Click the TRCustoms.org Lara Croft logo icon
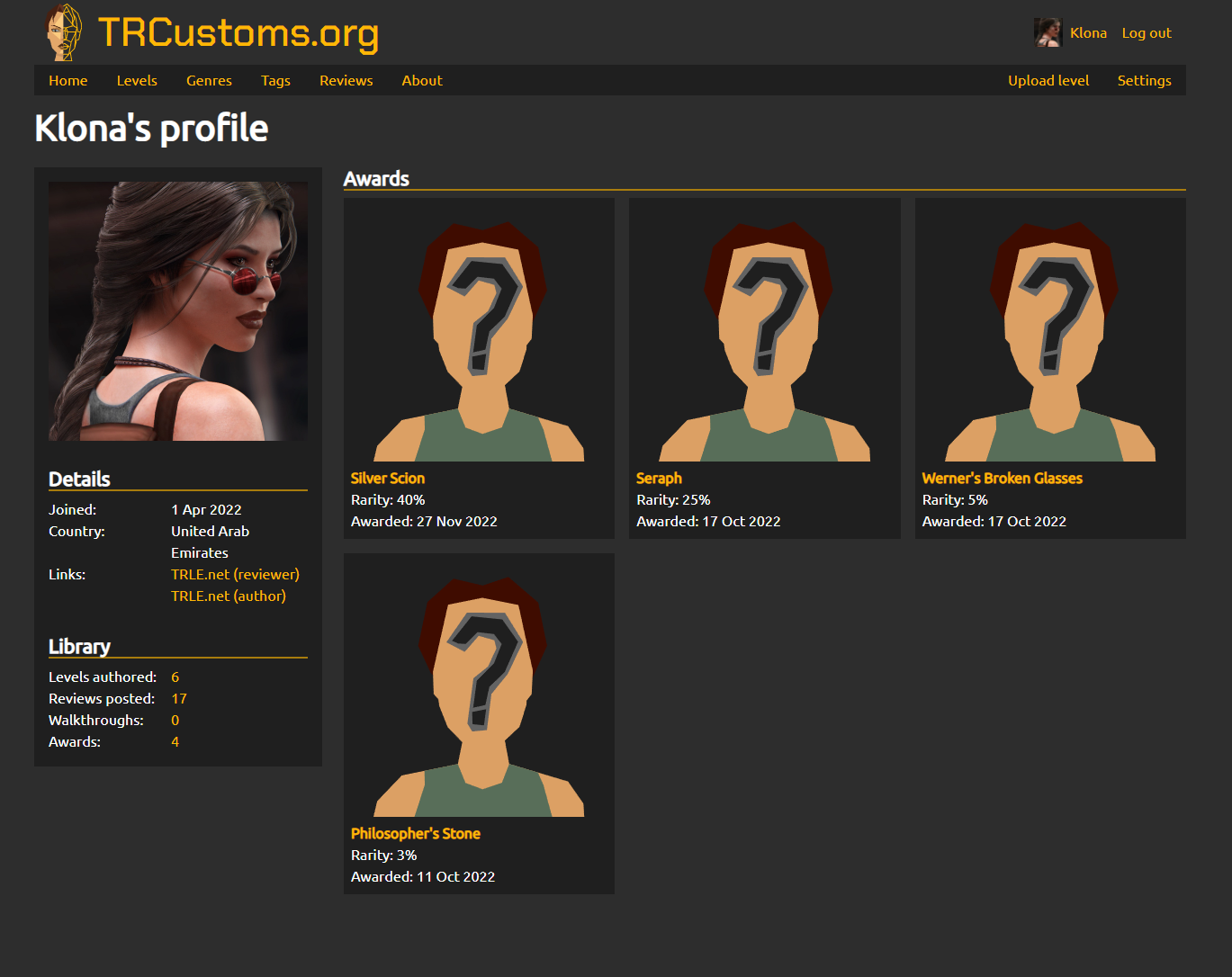 [x=61, y=31]
